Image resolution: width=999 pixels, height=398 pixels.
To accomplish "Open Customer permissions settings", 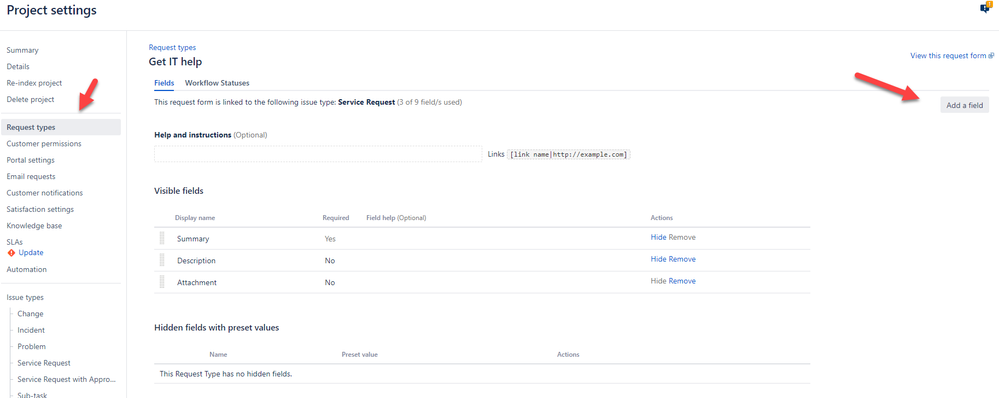I will click(x=44, y=144).
